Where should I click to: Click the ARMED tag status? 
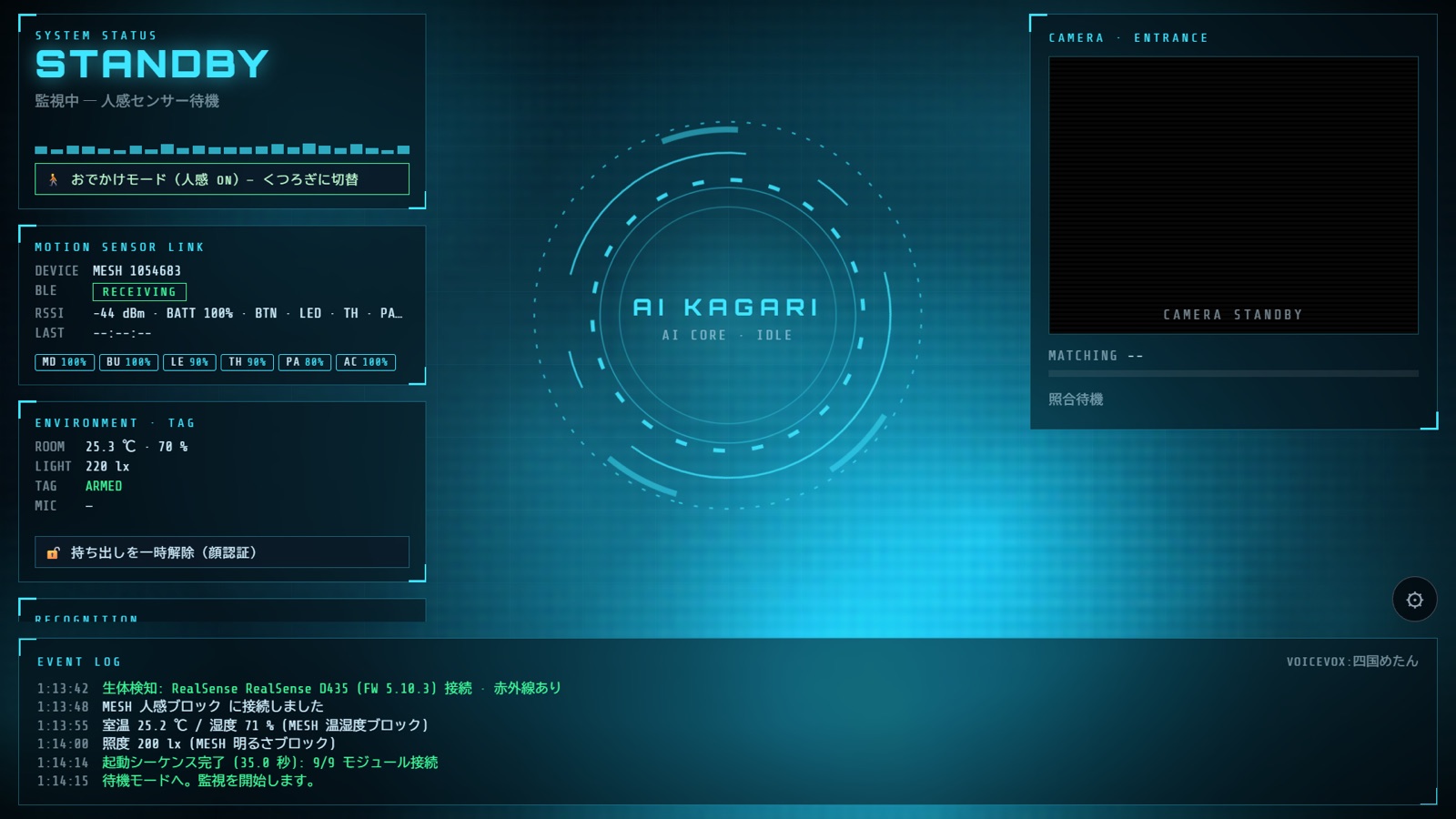coord(104,486)
